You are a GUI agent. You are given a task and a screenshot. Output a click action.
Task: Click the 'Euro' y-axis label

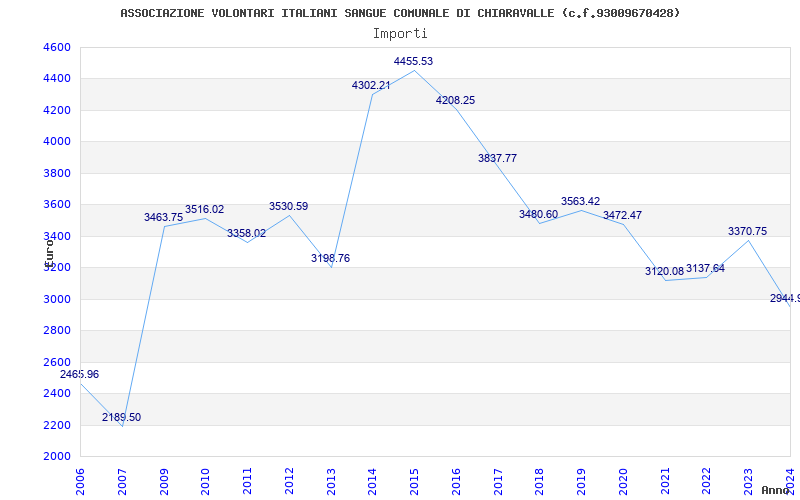coord(49,253)
